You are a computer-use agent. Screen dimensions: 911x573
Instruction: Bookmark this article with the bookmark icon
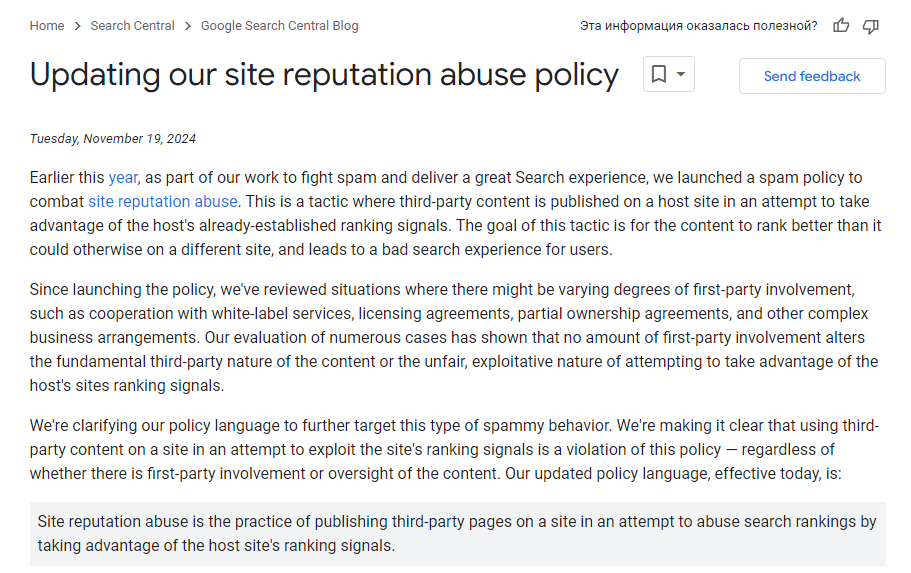click(659, 74)
